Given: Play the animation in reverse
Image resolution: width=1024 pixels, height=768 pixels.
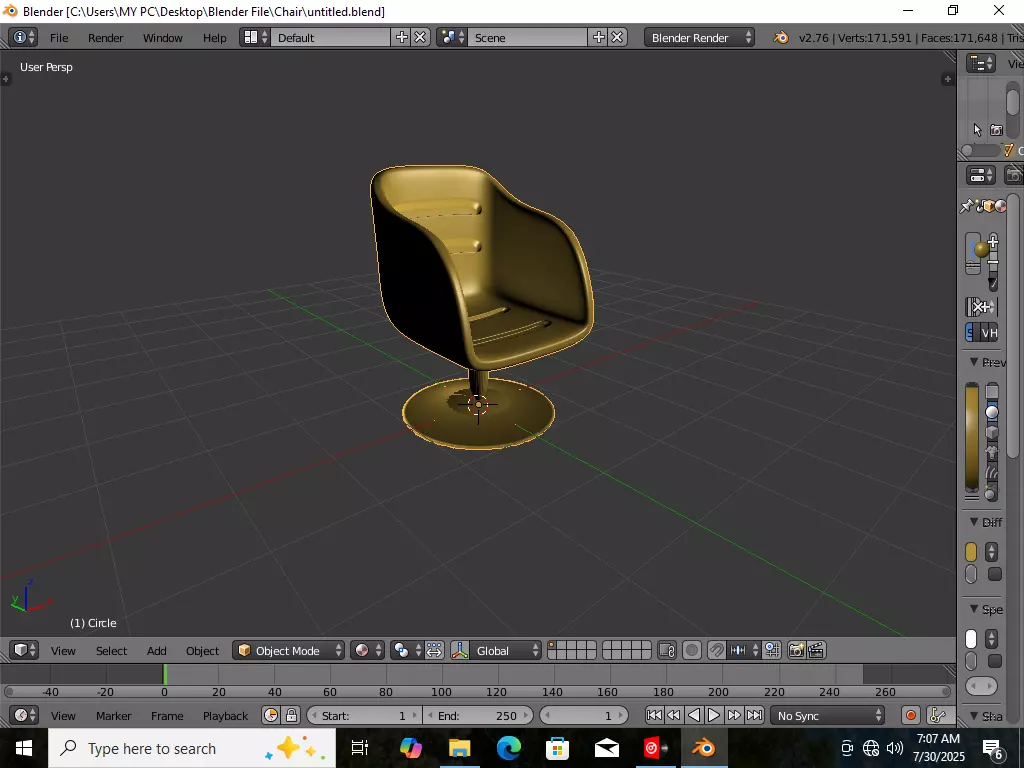Looking at the screenshot, I should (694, 715).
